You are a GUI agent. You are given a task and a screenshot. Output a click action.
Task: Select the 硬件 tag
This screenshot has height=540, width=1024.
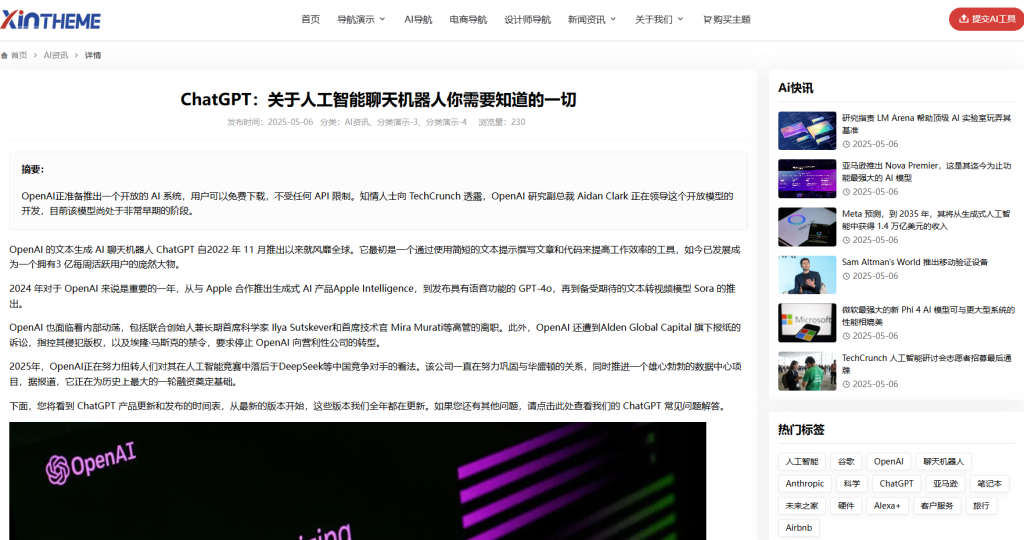846,506
